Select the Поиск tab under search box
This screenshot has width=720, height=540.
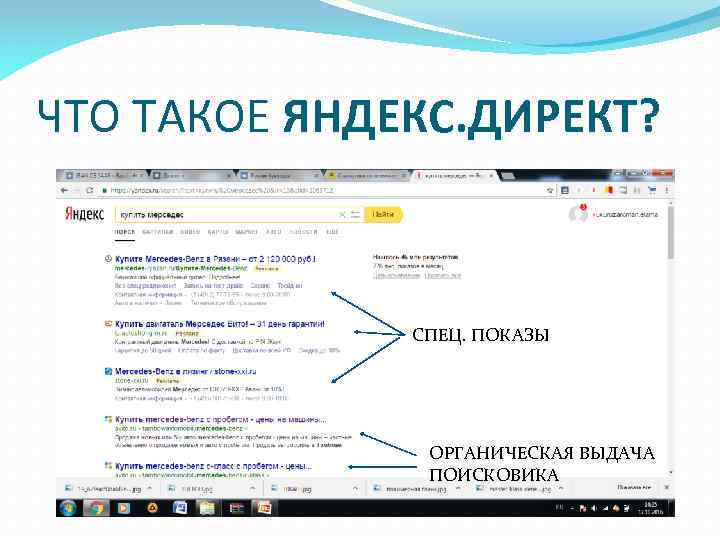124,232
